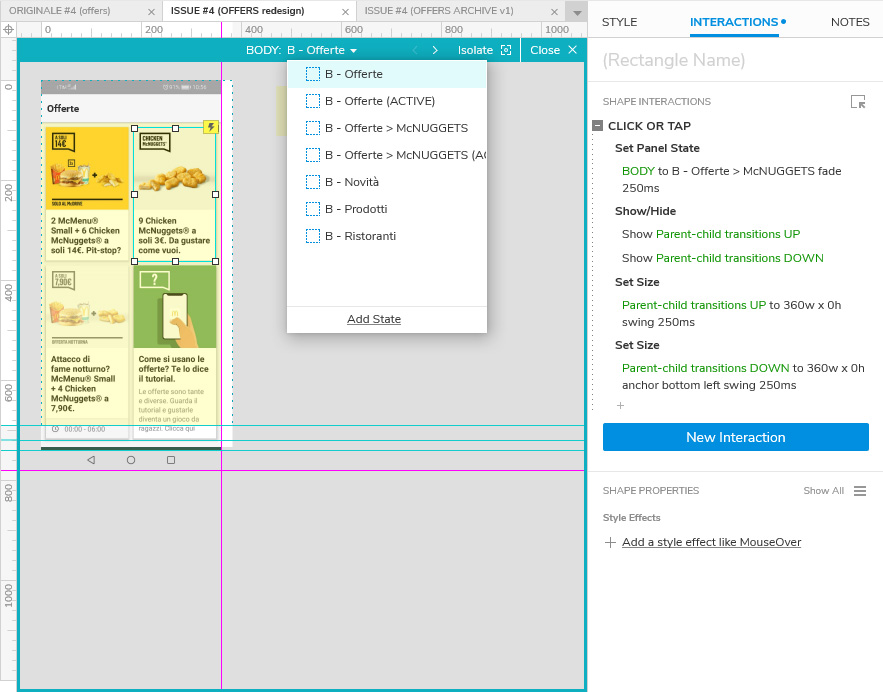Close the dynamic panel state editor
883x692 pixels.
[553, 50]
